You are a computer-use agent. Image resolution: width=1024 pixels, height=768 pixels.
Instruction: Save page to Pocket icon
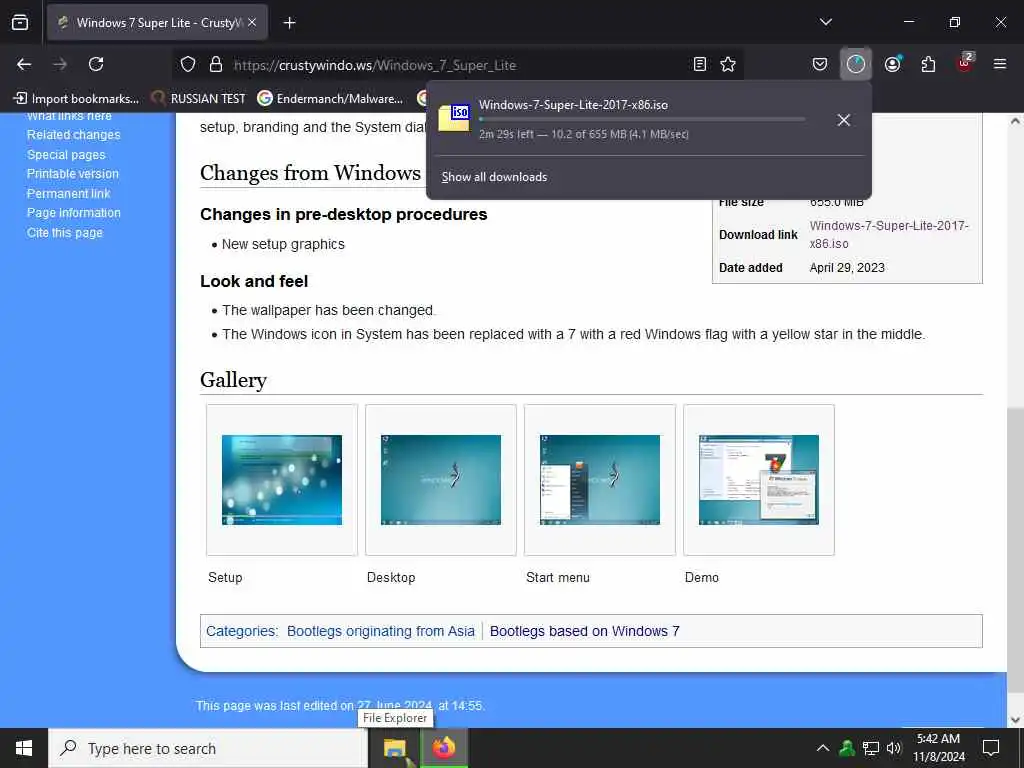(x=820, y=64)
